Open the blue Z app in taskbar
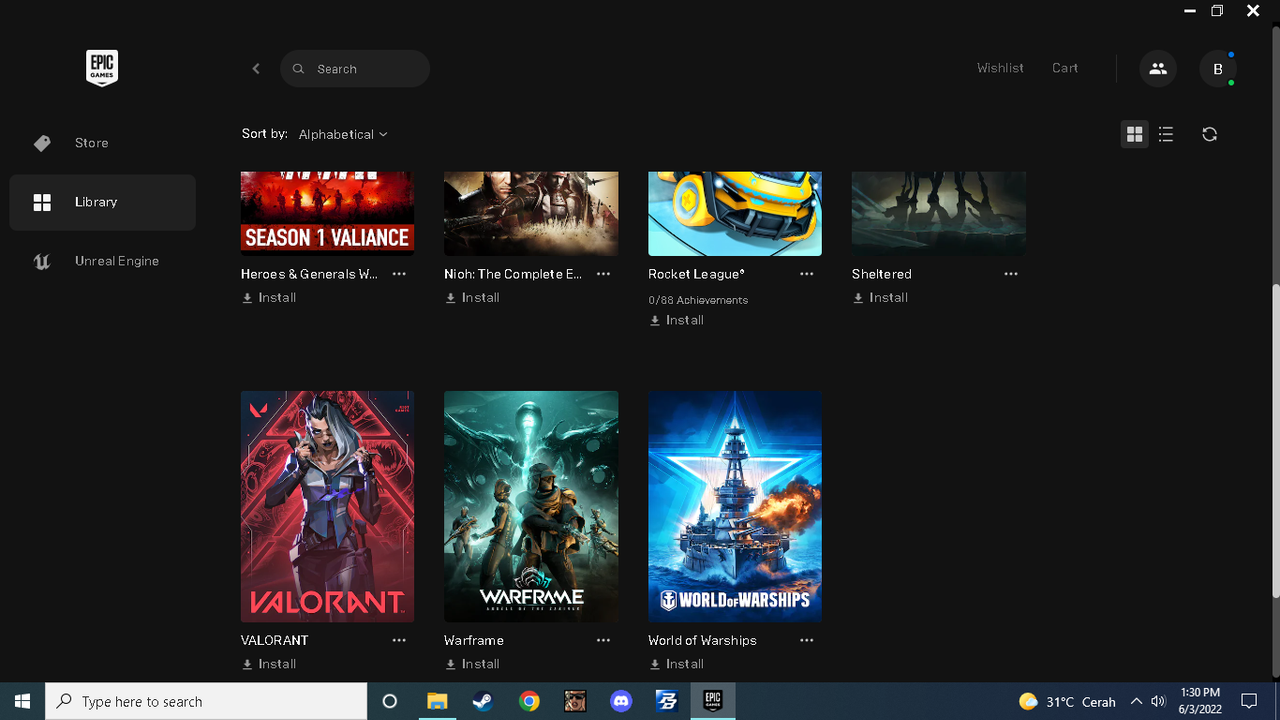Image resolution: width=1280 pixels, height=720 pixels. [667, 701]
